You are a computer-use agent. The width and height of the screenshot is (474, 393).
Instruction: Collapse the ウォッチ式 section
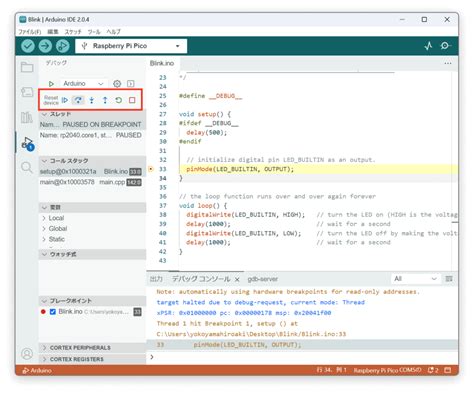92,254
